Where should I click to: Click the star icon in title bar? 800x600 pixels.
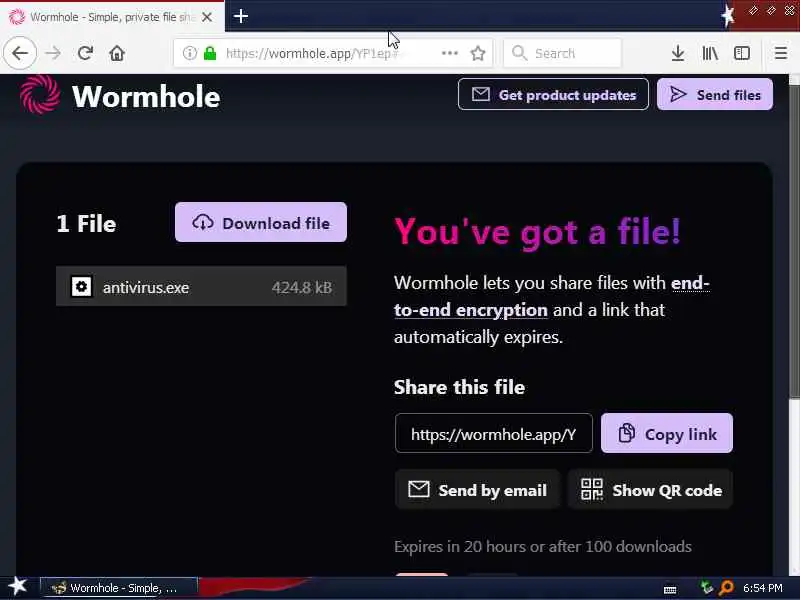[728, 15]
